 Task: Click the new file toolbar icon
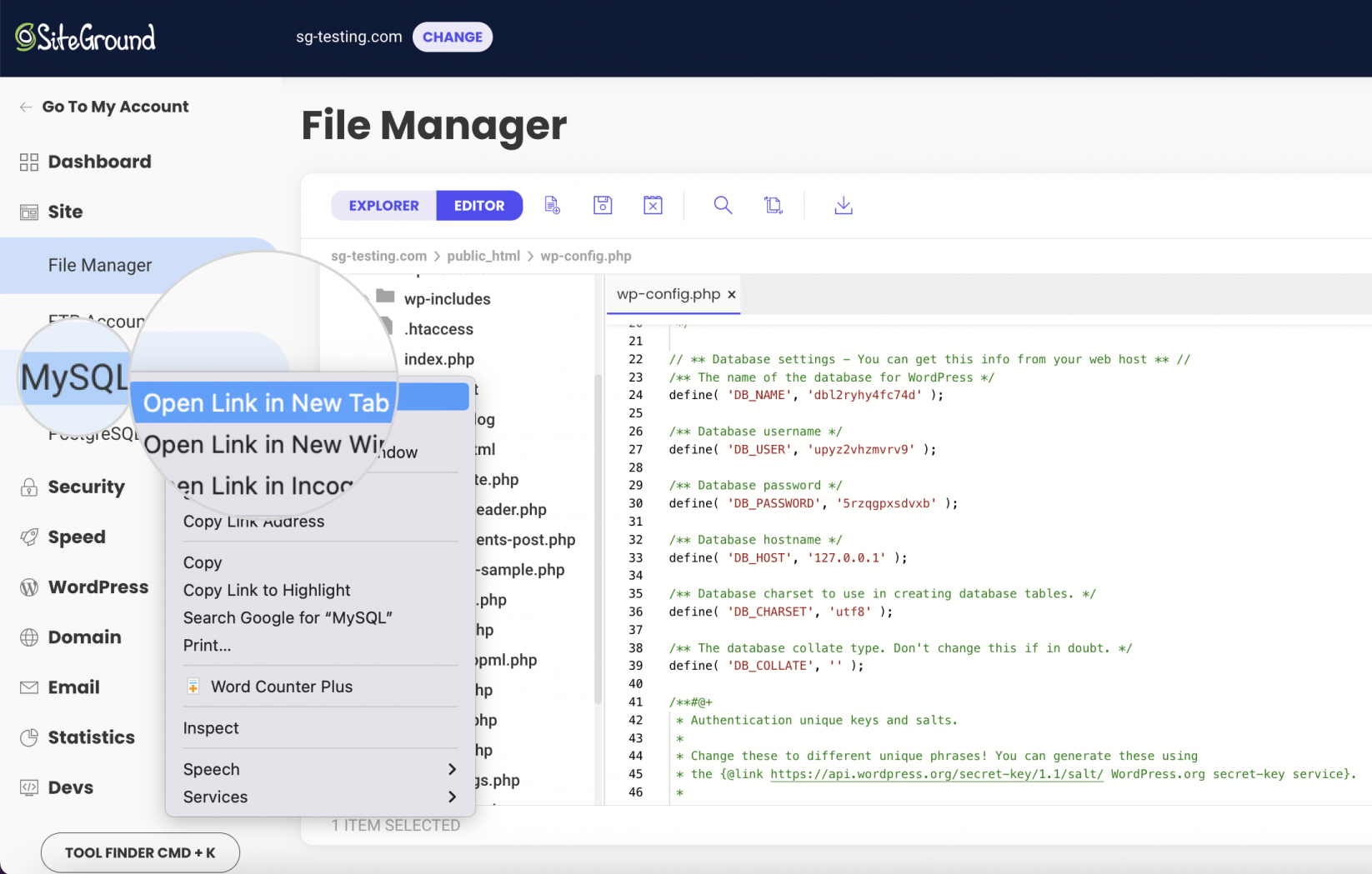(x=553, y=205)
